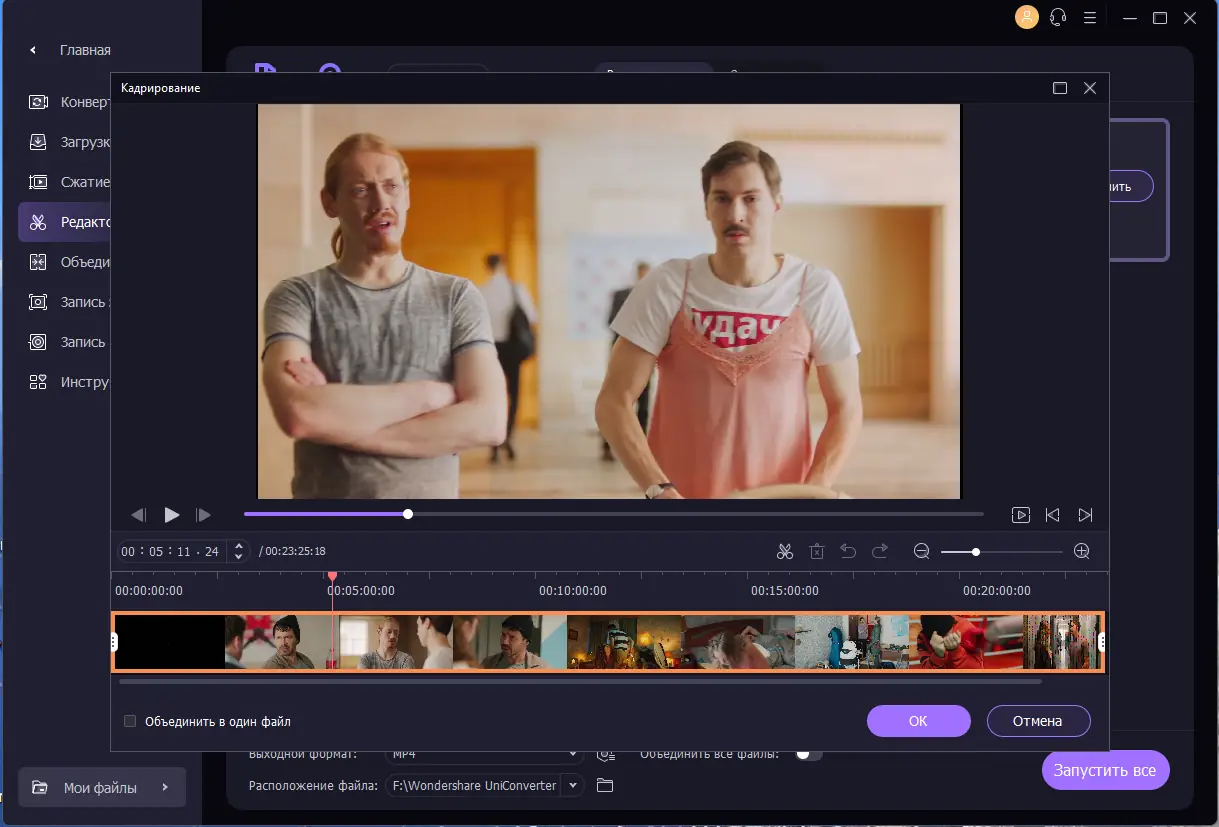The image size is (1219, 827).
Task: Open the output folder icon
Action: pos(604,786)
